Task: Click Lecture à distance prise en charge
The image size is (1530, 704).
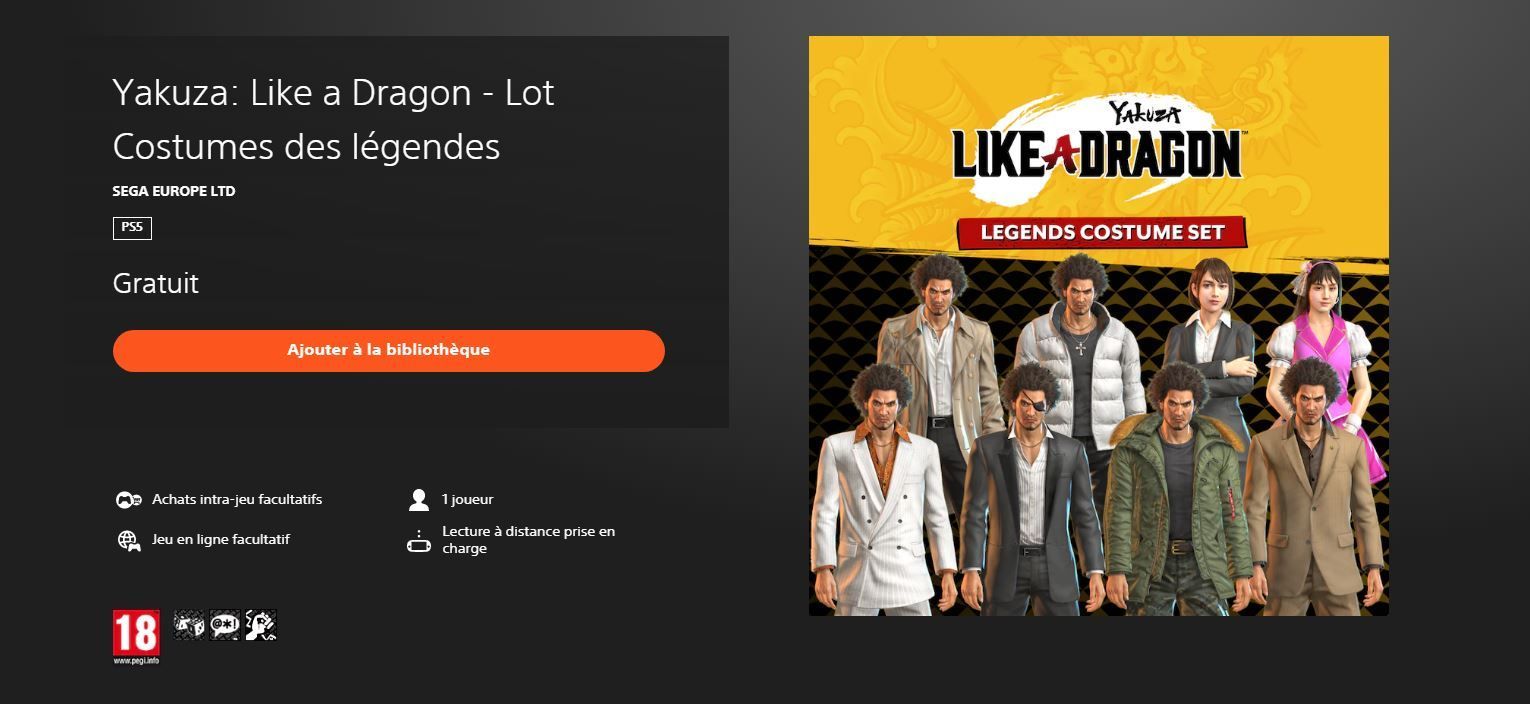Action: (529, 540)
